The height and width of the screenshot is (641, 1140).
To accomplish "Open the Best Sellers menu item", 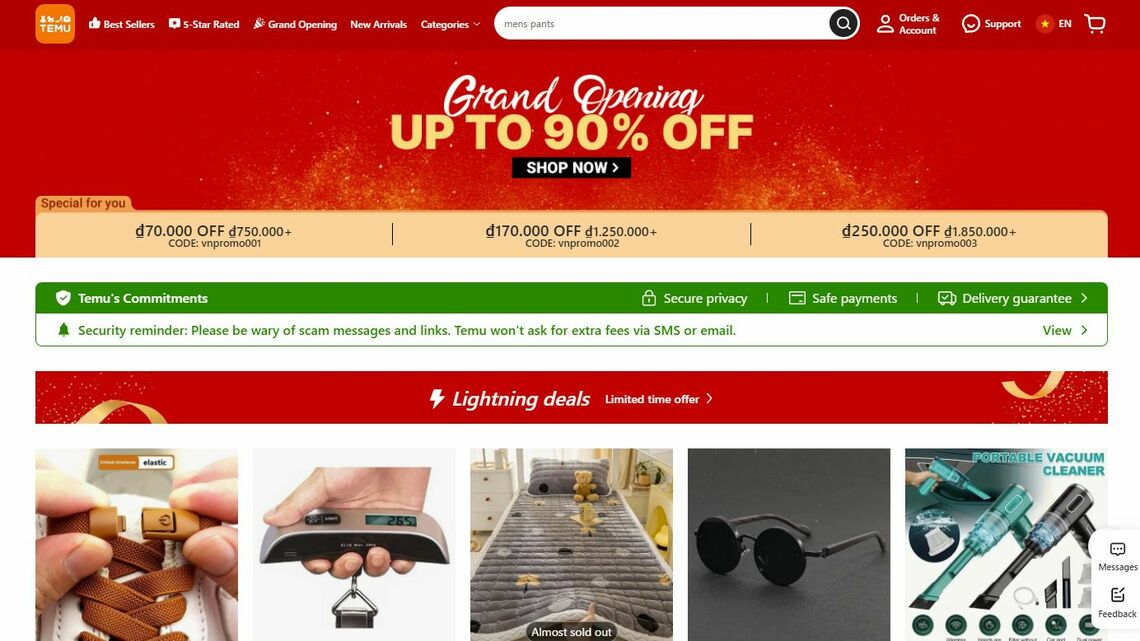I will point(121,24).
